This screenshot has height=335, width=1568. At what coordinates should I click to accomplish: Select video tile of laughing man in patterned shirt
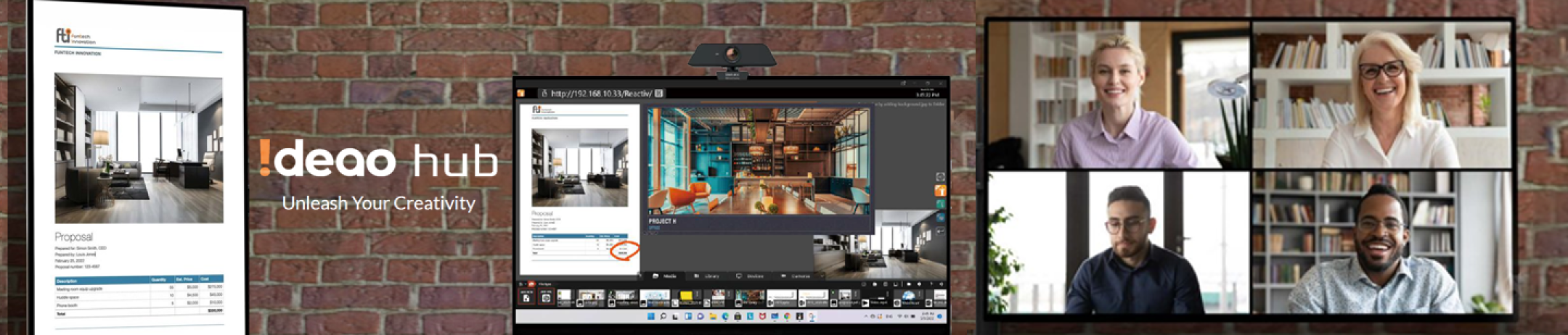(1381, 242)
